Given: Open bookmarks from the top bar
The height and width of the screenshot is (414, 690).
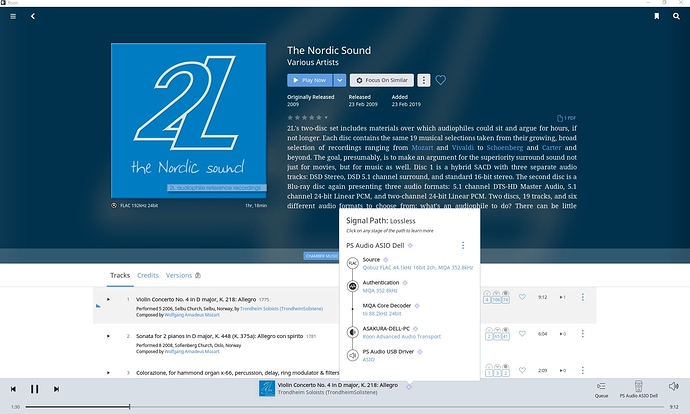Looking at the screenshot, I should point(657,16).
